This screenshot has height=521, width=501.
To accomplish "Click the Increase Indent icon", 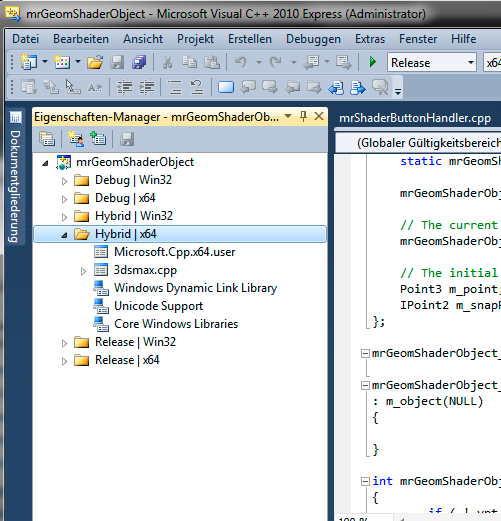I will point(146,87).
